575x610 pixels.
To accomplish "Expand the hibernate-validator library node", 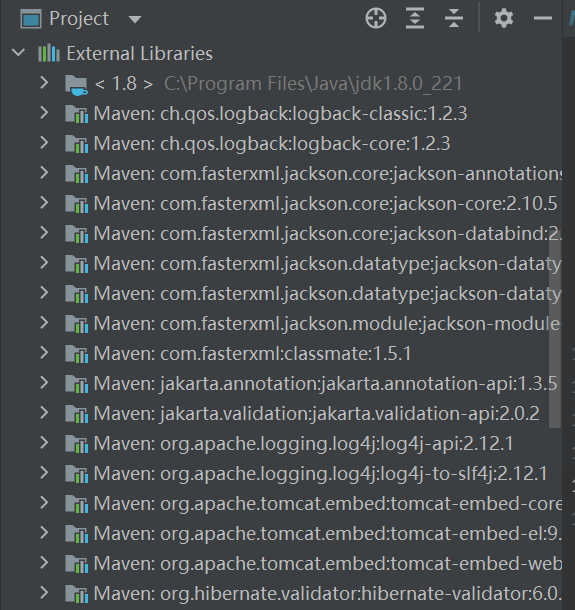I will coord(44,592).
